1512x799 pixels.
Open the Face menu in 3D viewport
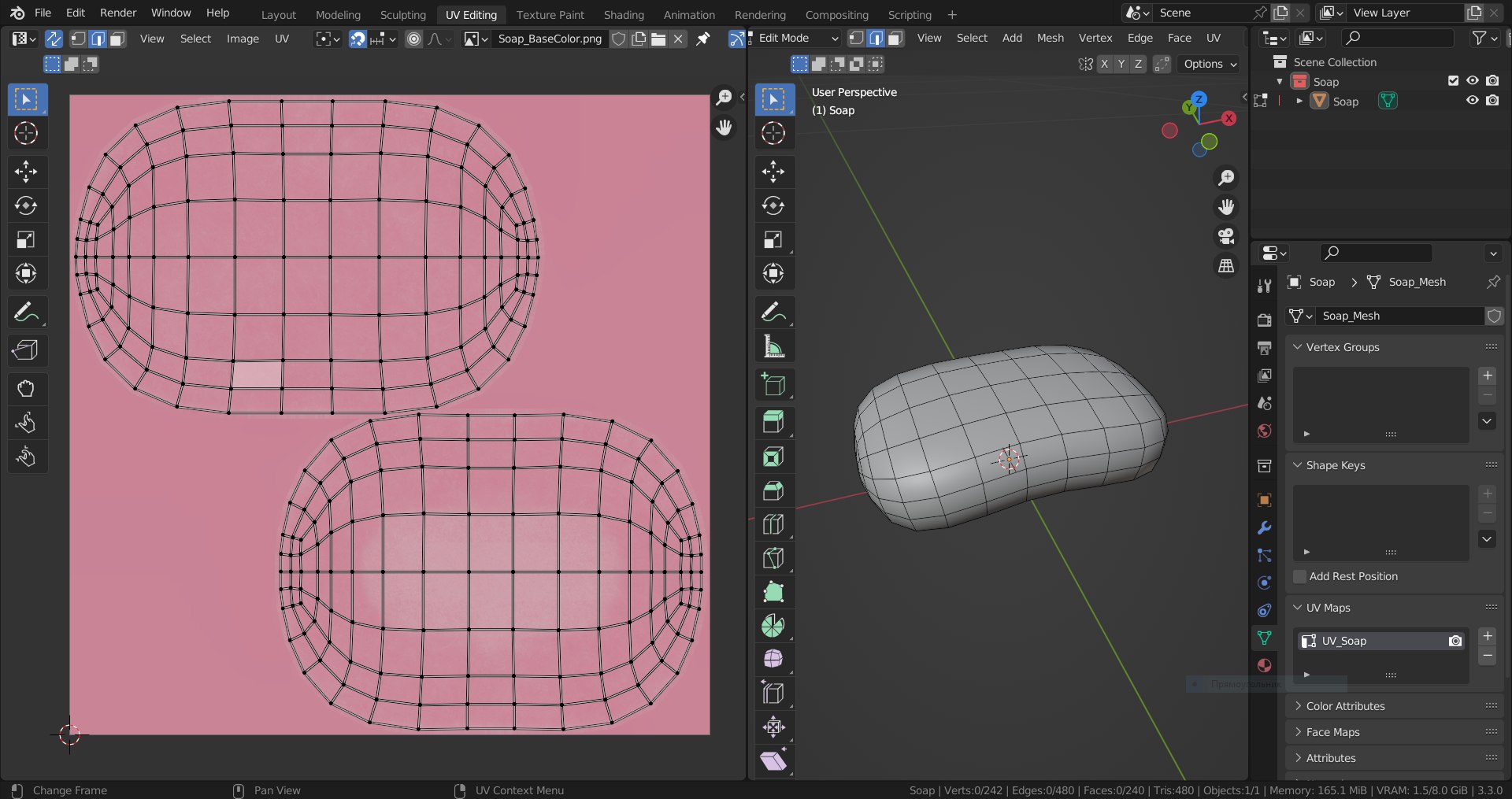click(x=1179, y=38)
